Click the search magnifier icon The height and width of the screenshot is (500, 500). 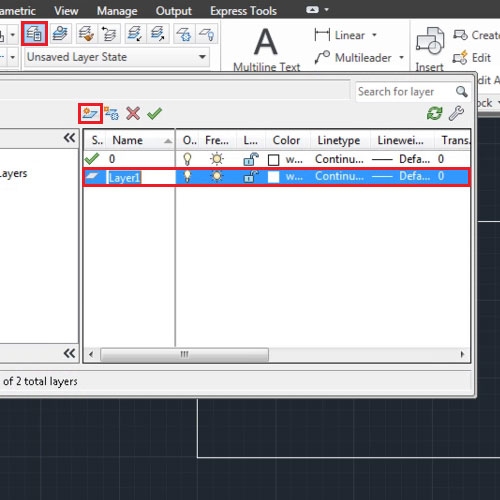coord(462,91)
